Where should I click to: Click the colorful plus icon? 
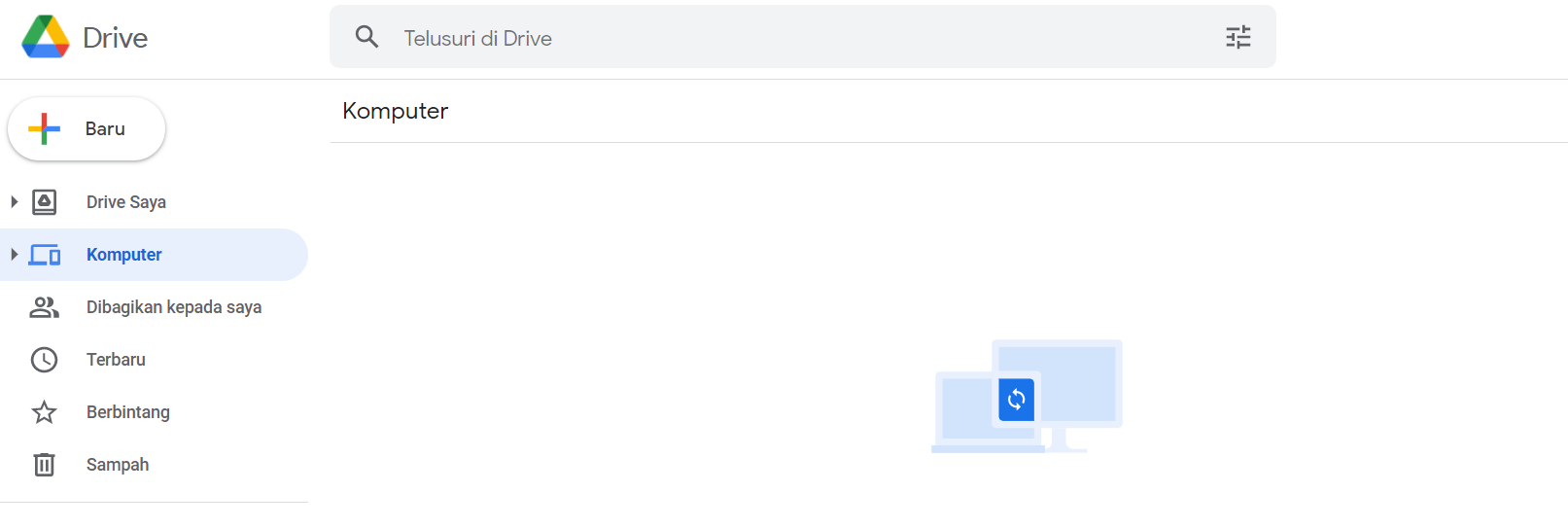pos(44,128)
